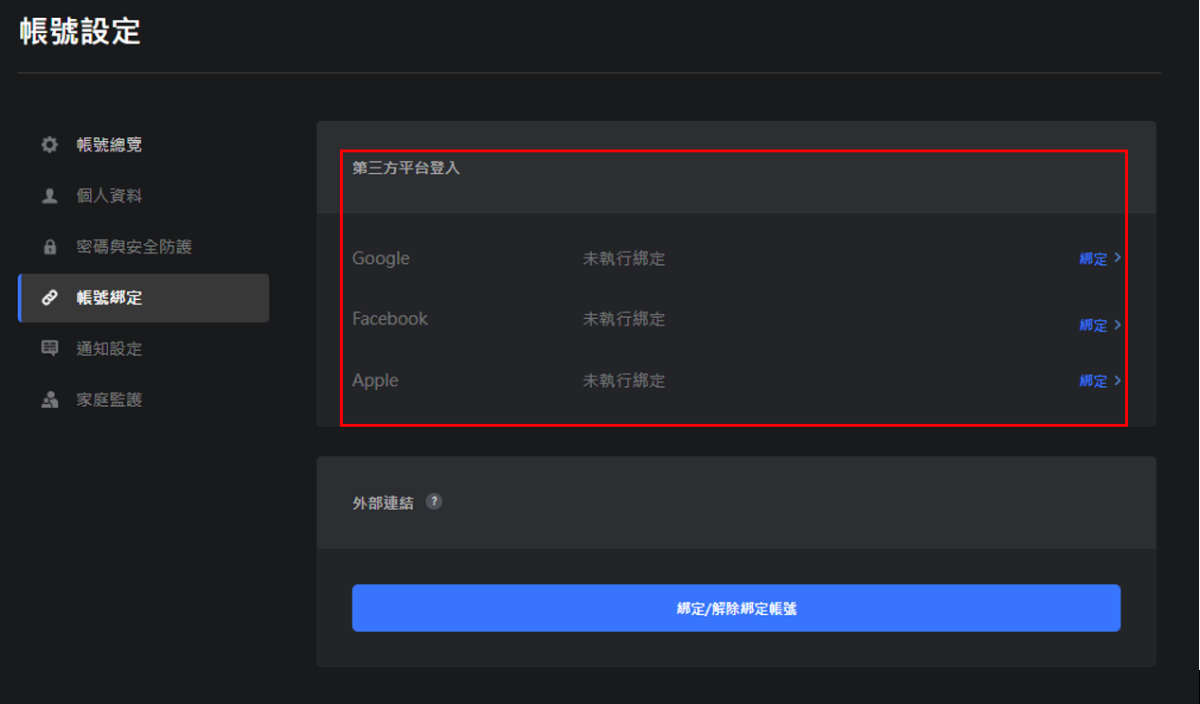The image size is (1200, 704).
Task: Click the person icon beside 個人資料
Action: point(48,195)
